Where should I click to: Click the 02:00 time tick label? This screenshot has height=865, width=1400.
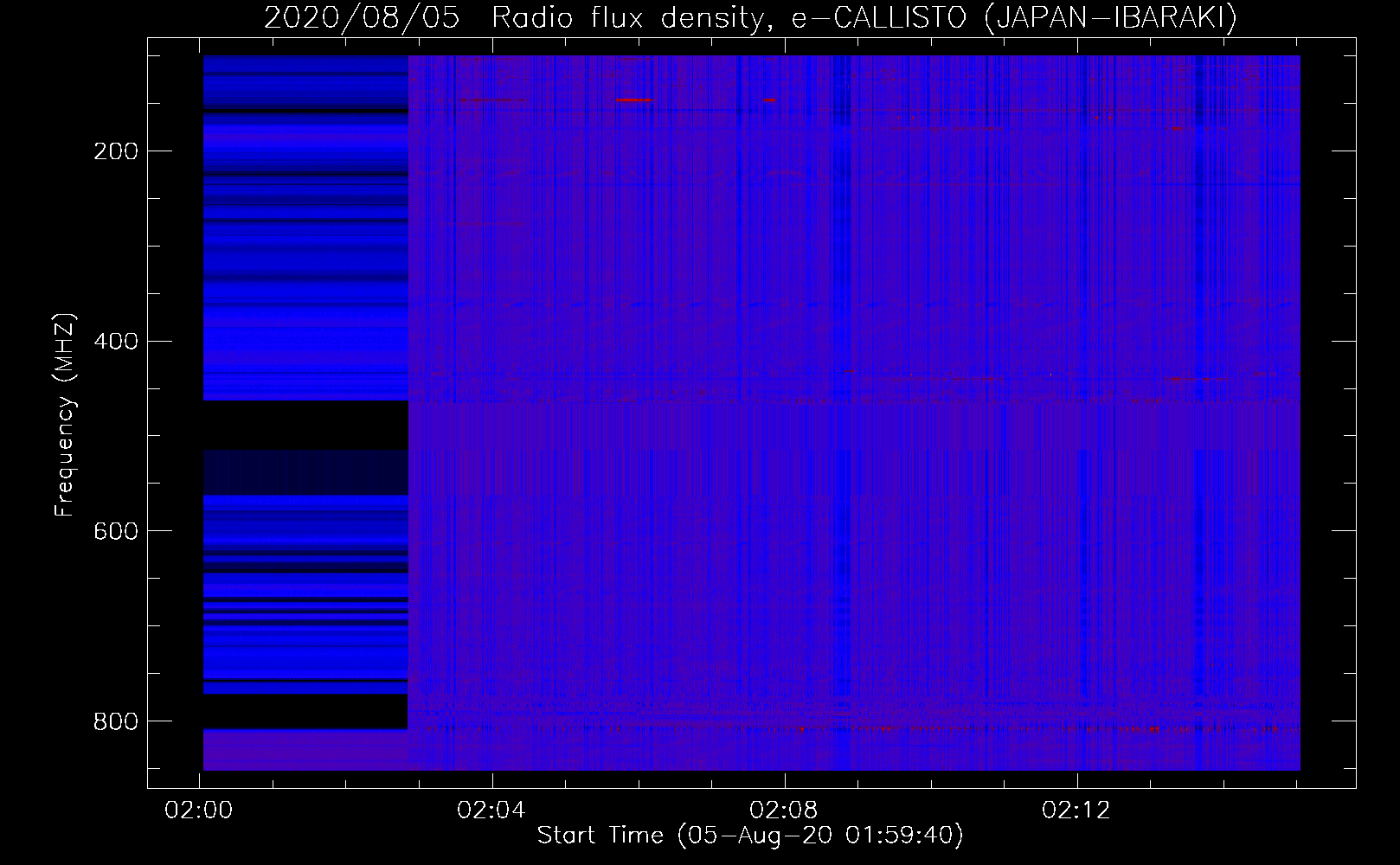199,811
